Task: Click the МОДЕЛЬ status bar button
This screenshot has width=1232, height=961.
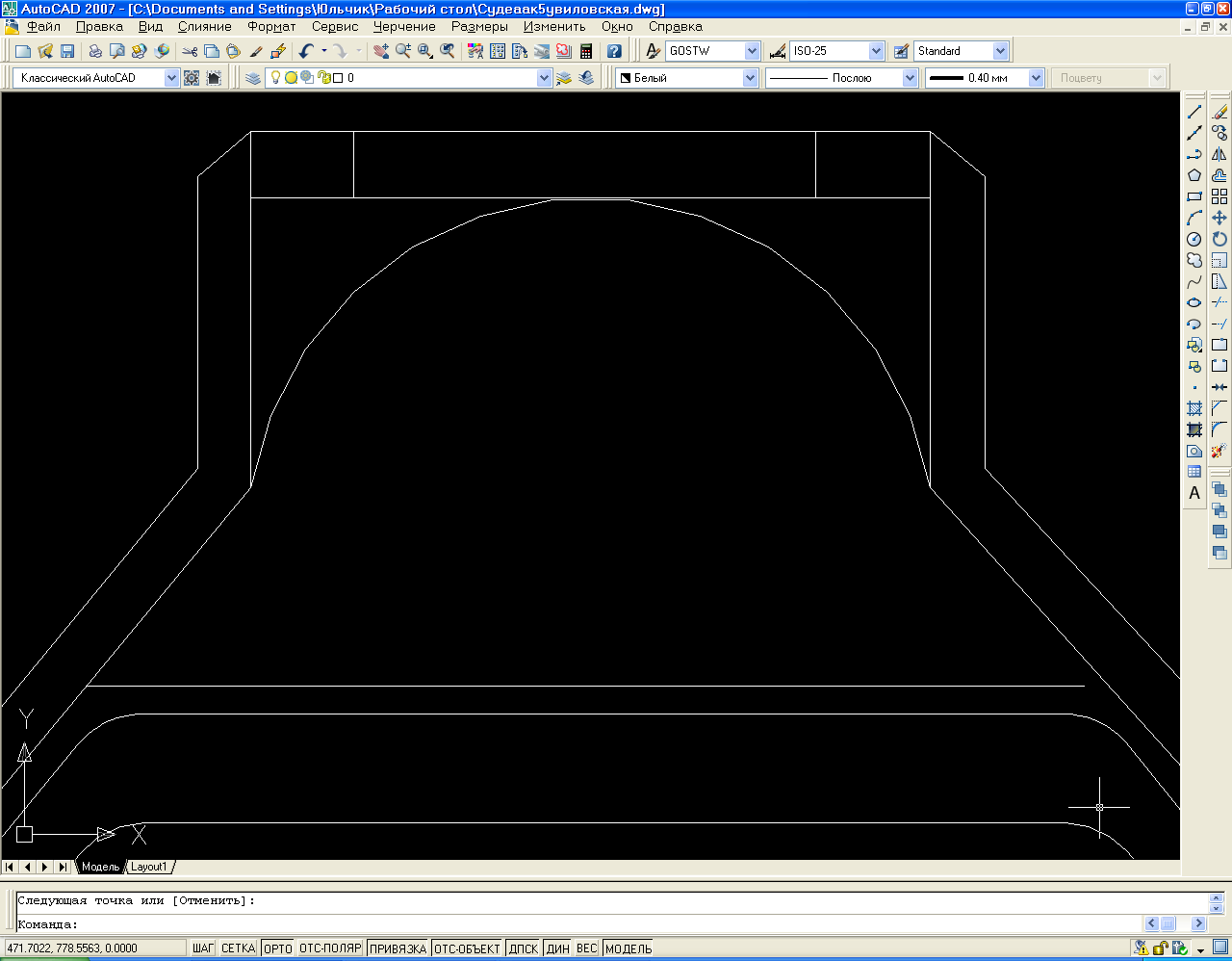Action: 629,948
